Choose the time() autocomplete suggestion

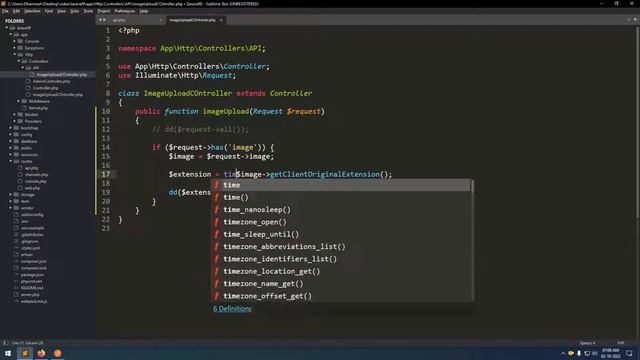[342, 198]
